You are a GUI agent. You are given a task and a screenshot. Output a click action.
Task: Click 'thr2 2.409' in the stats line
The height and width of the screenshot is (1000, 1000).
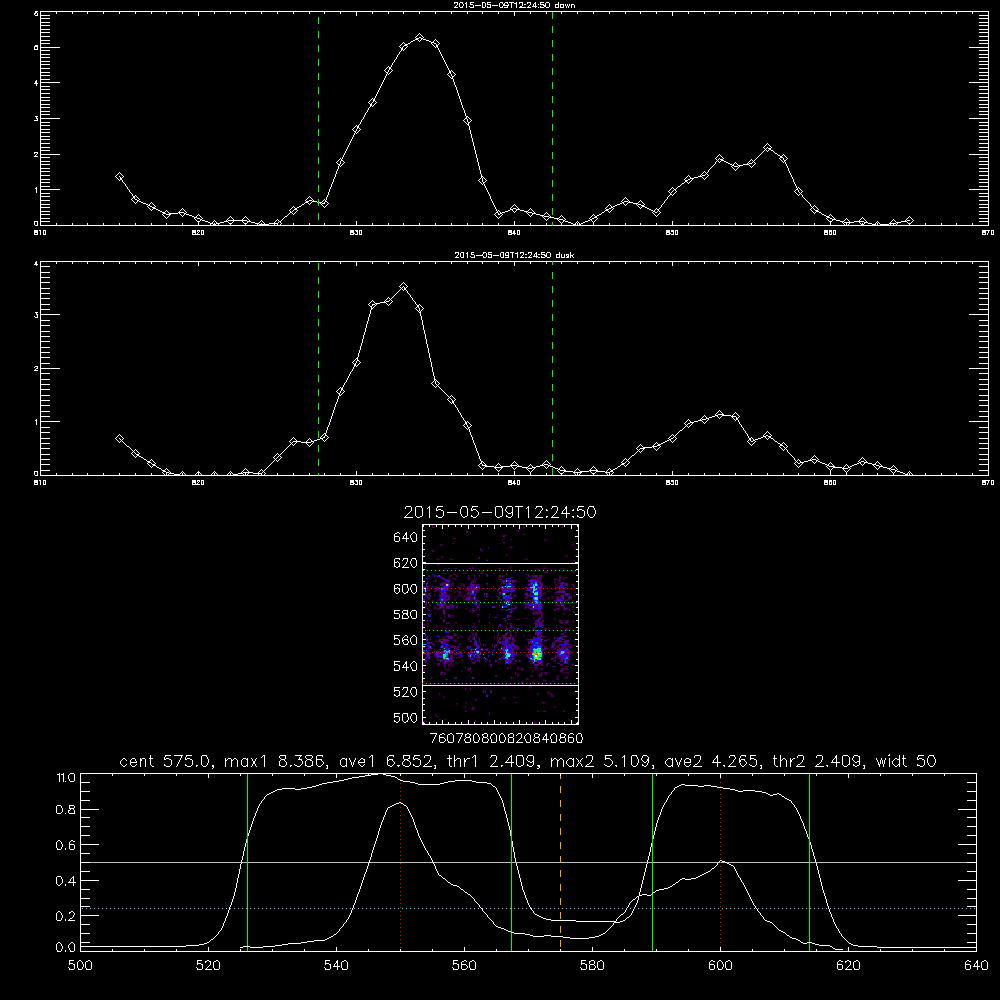click(818, 761)
